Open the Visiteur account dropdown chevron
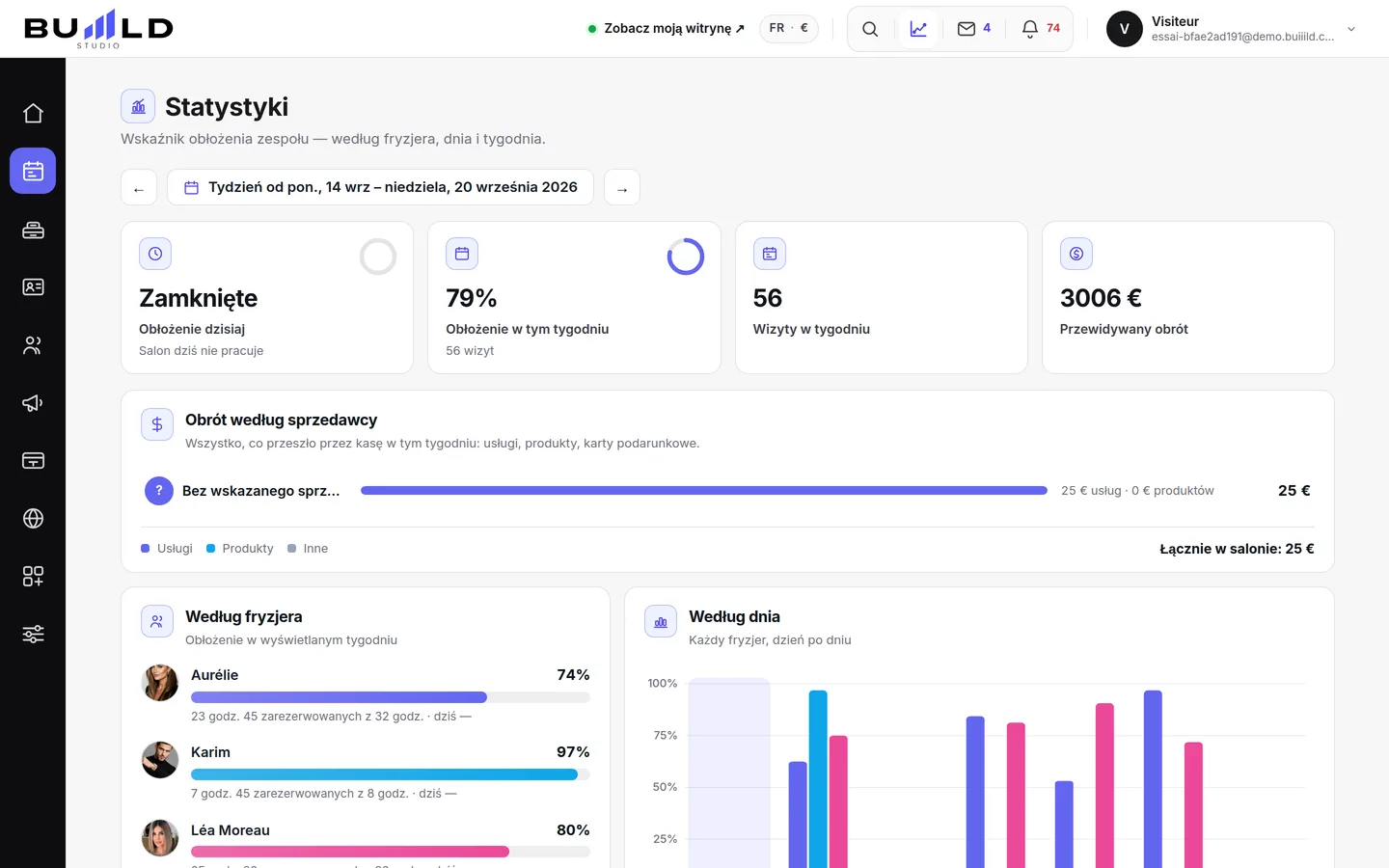Image resolution: width=1389 pixels, height=868 pixels. (1351, 29)
